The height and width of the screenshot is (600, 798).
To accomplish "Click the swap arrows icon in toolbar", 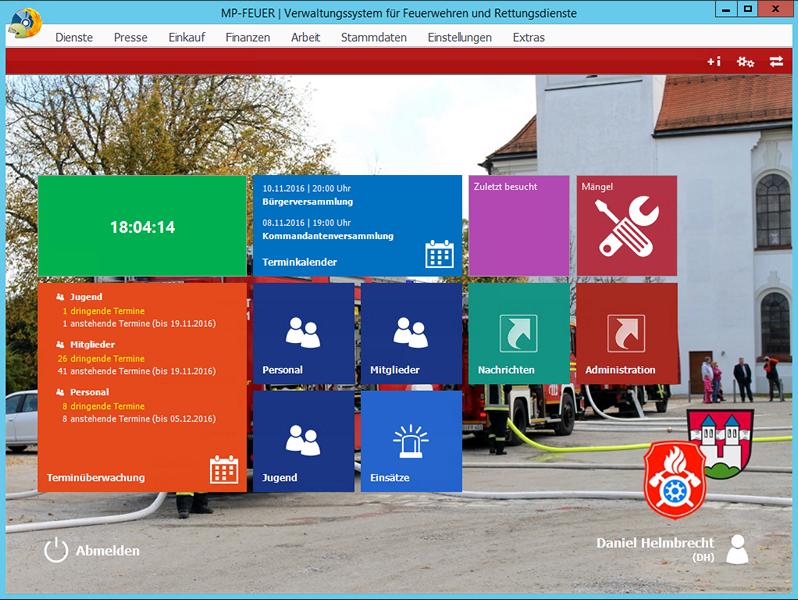I will (x=776, y=62).
